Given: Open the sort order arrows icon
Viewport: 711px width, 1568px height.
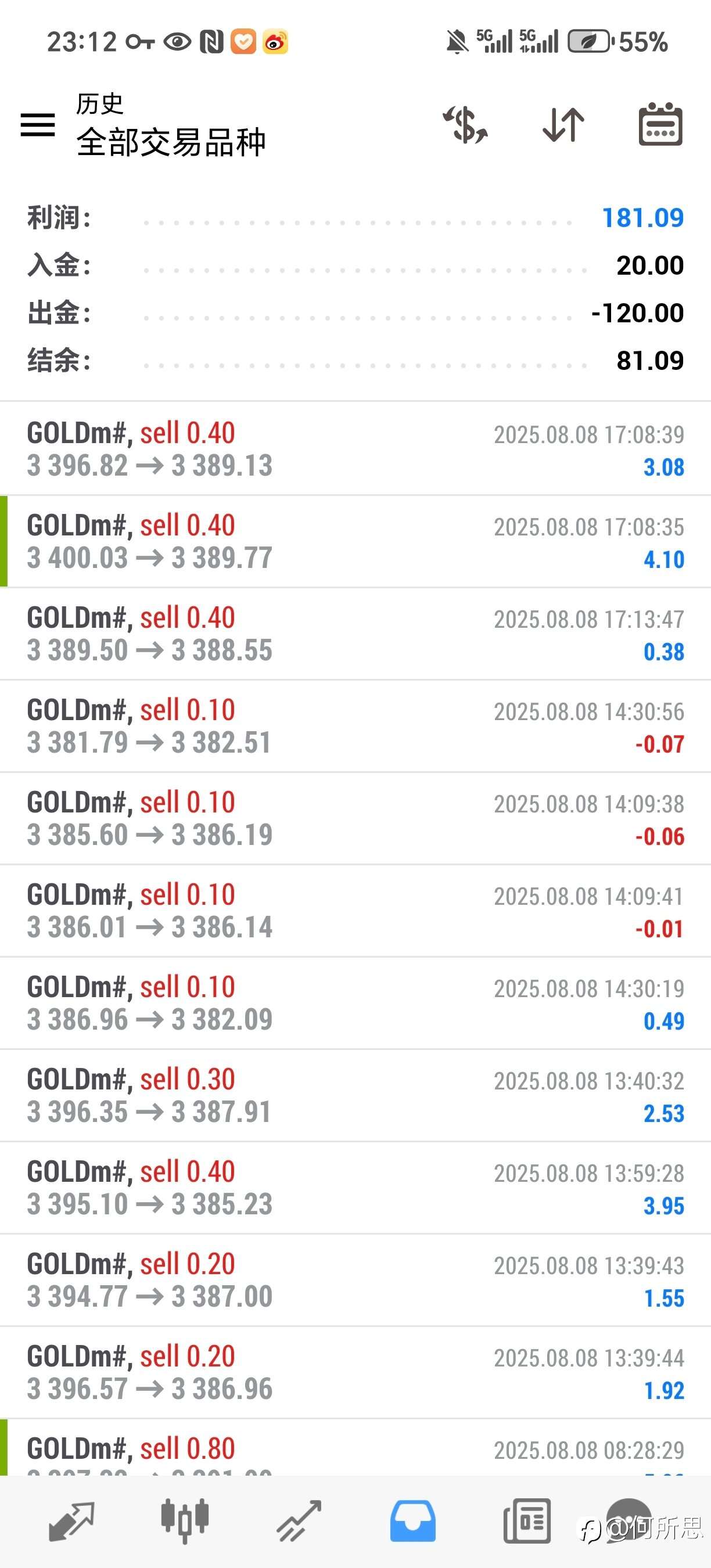Looking at the screenshot, I should 563,125.
